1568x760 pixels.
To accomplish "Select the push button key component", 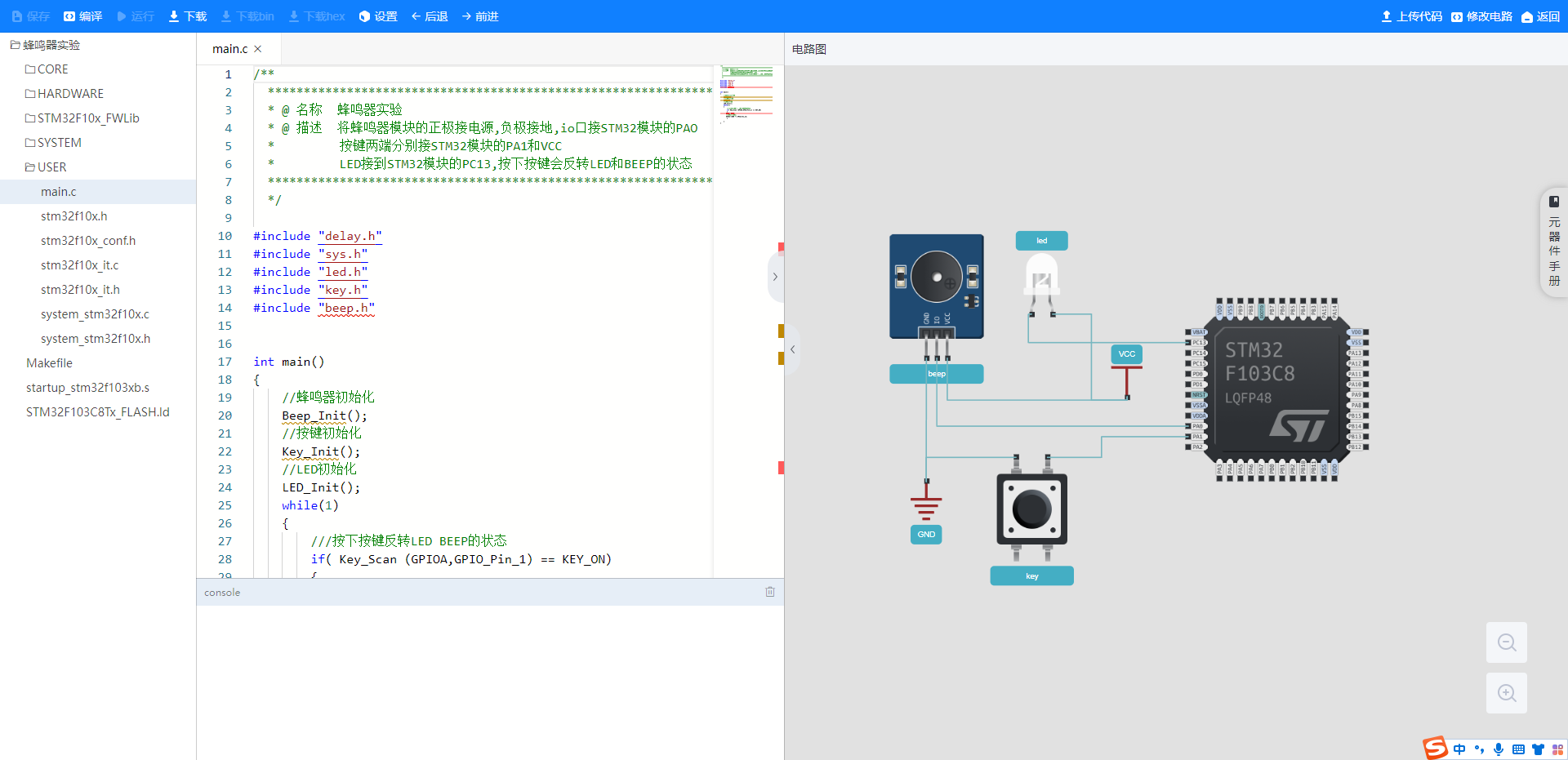I will point(1032,509).
